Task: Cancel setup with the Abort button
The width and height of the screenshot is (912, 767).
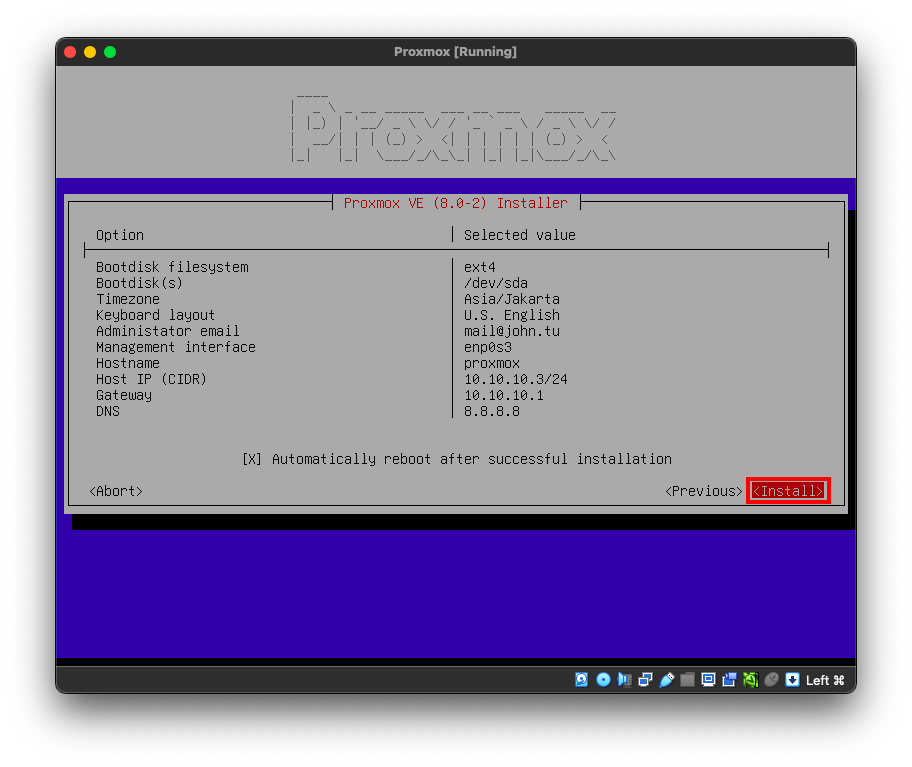Action: pos(116,491)
